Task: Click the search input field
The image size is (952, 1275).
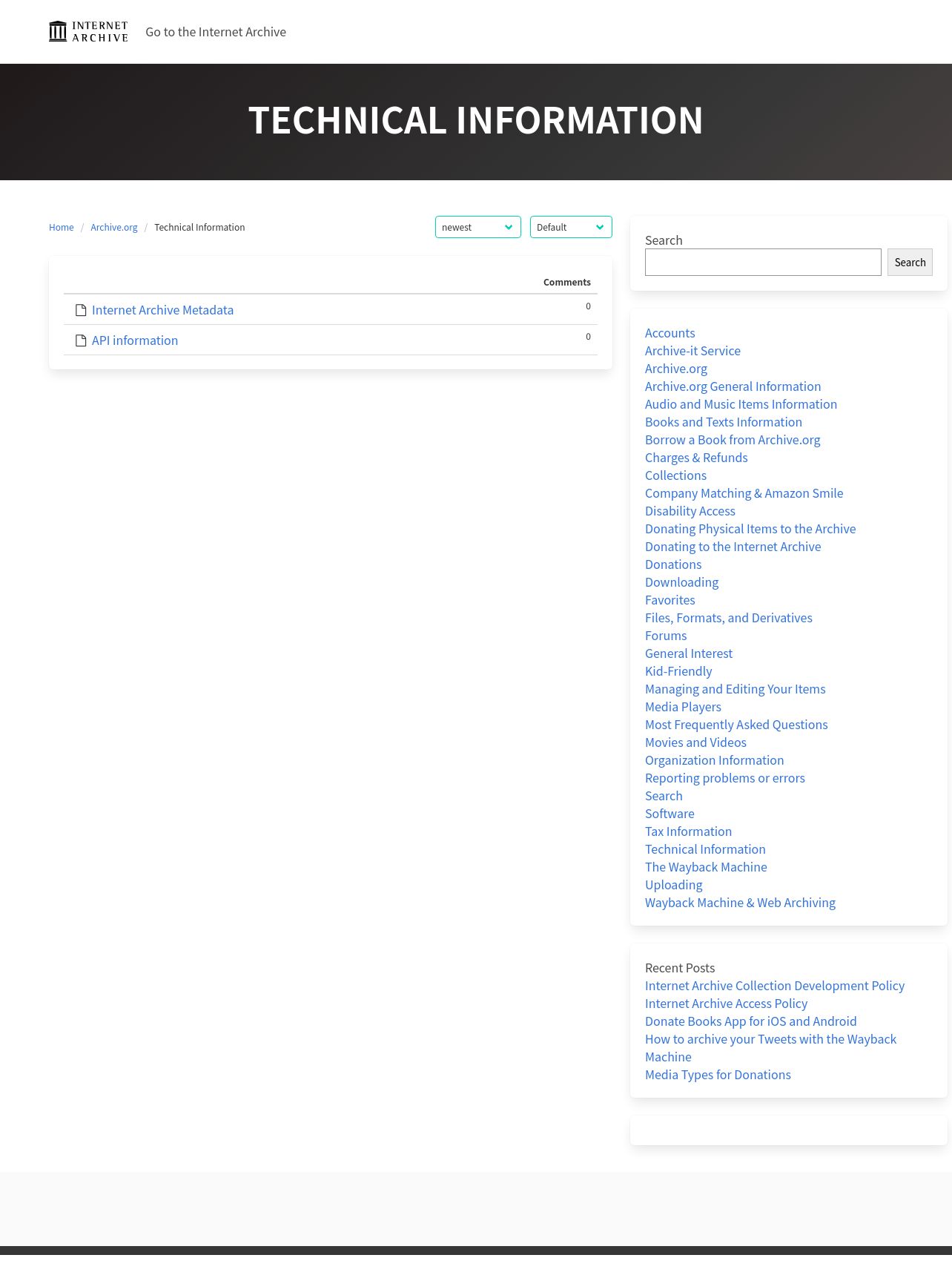Action: pyautogui.click(x=763, y=262)
